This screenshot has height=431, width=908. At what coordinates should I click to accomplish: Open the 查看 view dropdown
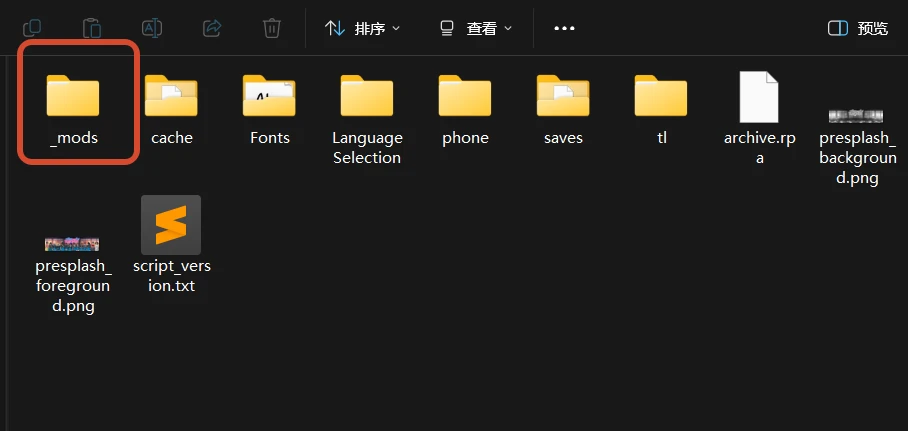point(476,28)
